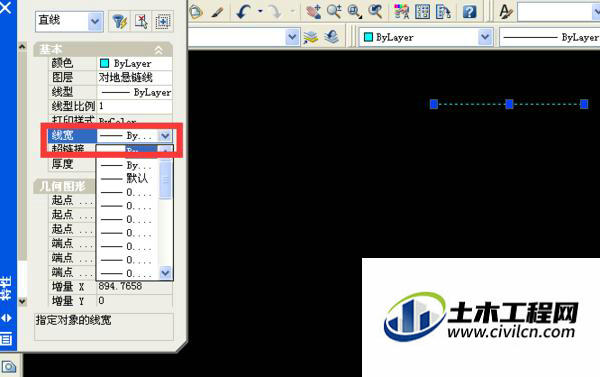Click the Quick Select funnel icon

click(119, 21)
